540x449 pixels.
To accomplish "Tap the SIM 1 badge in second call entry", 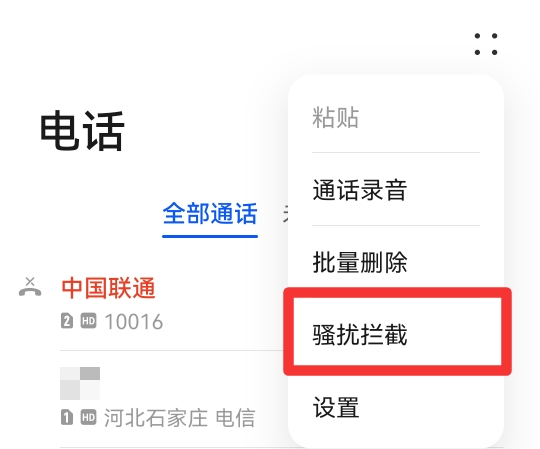I will [67, 418].
